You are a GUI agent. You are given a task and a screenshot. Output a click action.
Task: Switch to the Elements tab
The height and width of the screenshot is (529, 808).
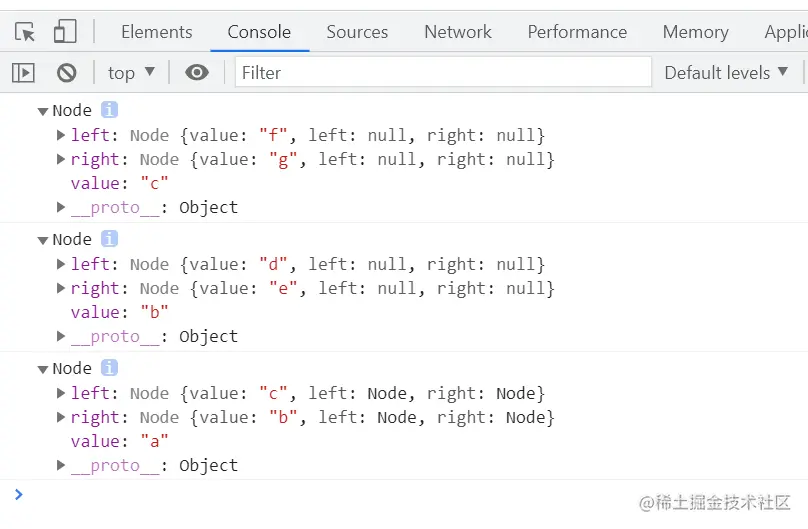tap(156, 32)
